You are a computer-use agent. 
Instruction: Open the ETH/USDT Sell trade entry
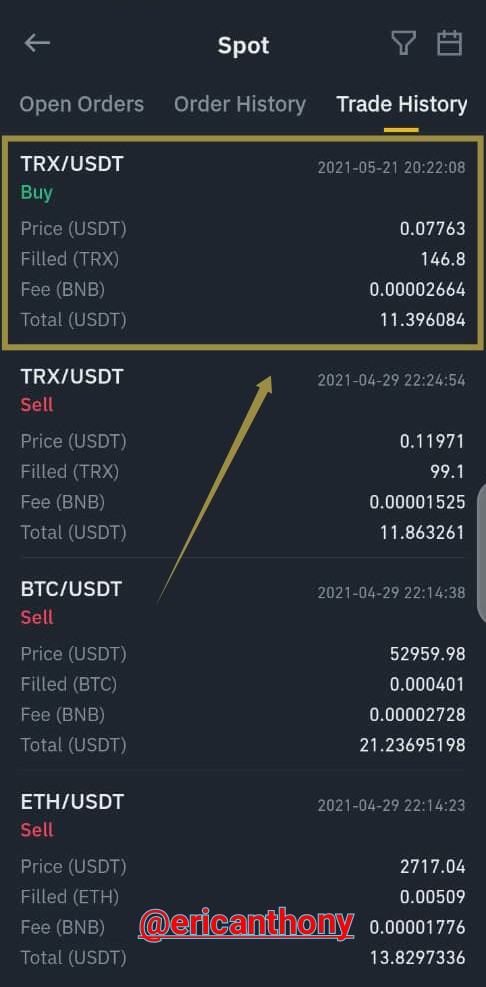243,879
